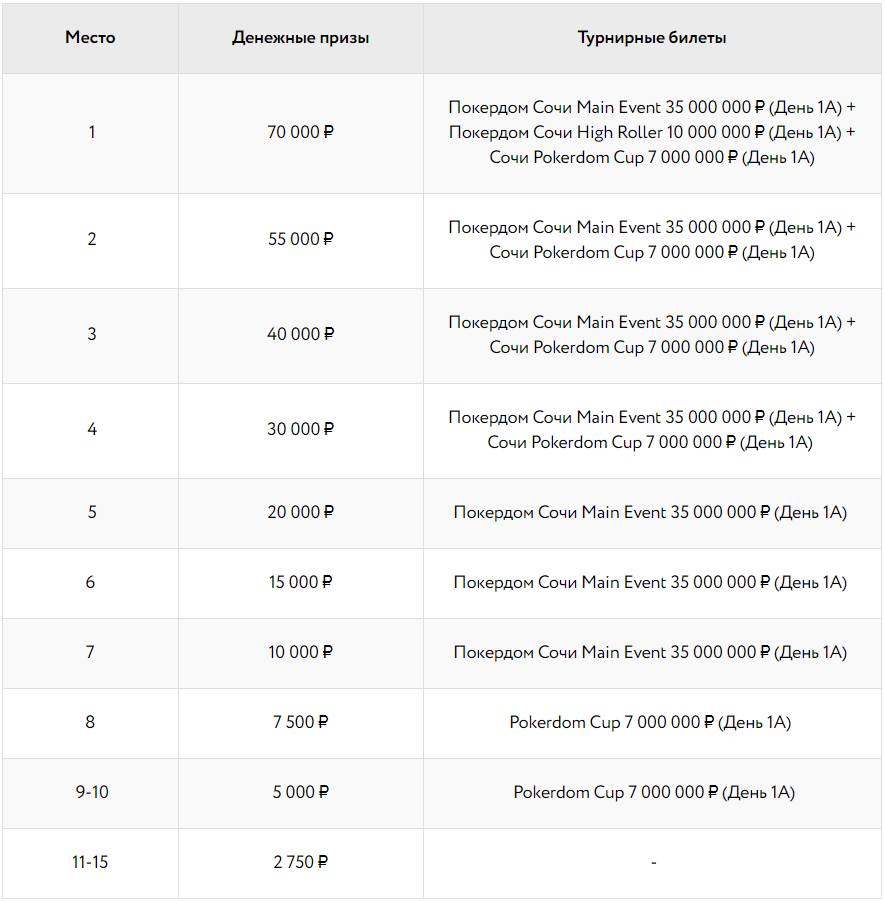Click the 30 000 ₽ cash prize
Viewport: 885px width, 901px height.
coord(300,429)
